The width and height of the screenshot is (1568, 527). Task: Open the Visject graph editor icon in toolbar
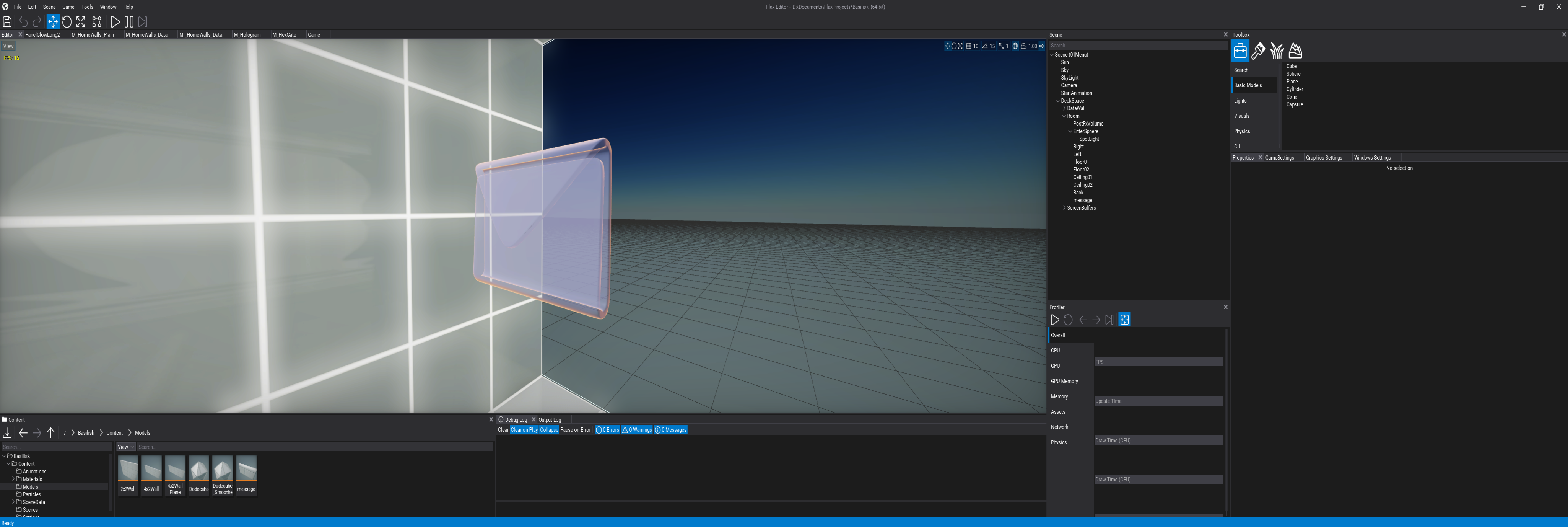[96, 22]
